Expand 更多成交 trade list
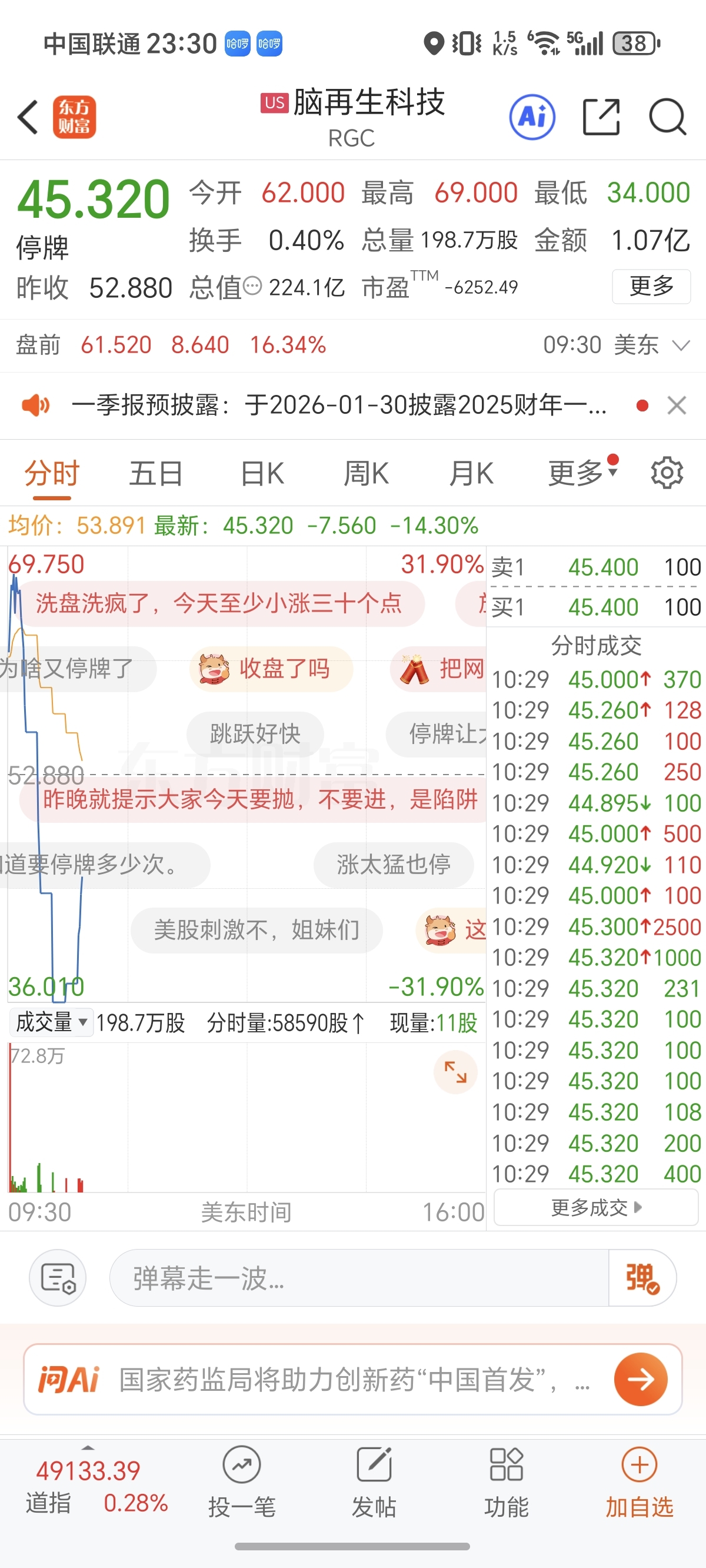706x1568 pixels. click(x=597, y=1207)
